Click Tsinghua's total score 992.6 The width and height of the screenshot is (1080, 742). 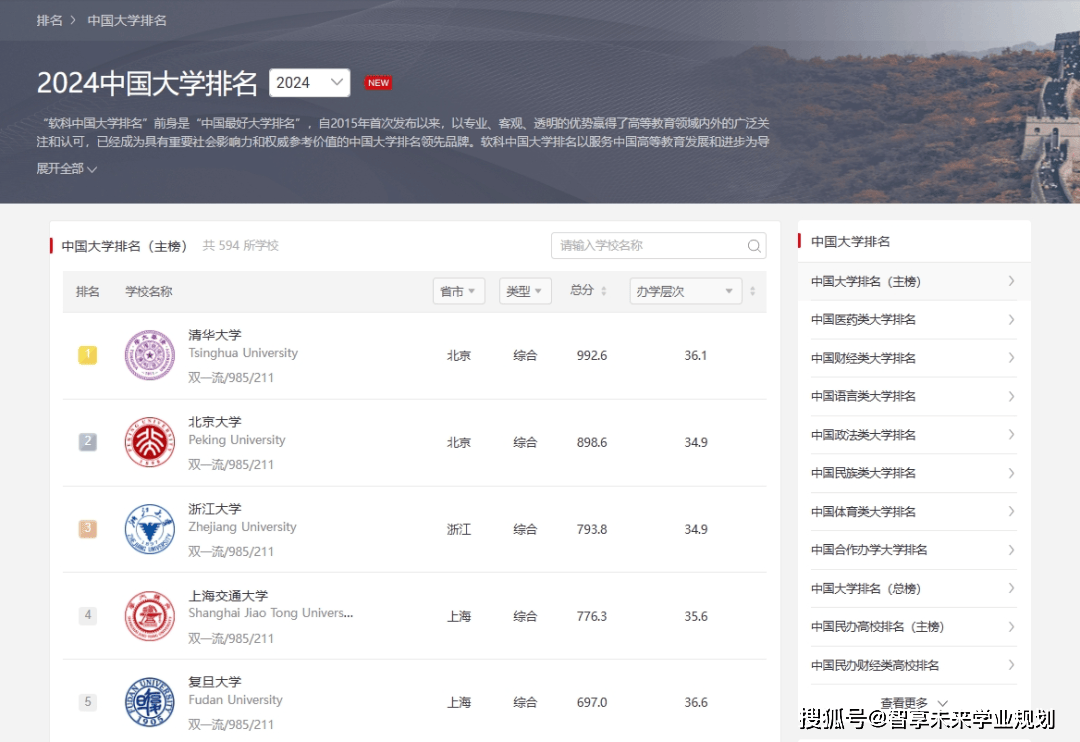point(592,355)
